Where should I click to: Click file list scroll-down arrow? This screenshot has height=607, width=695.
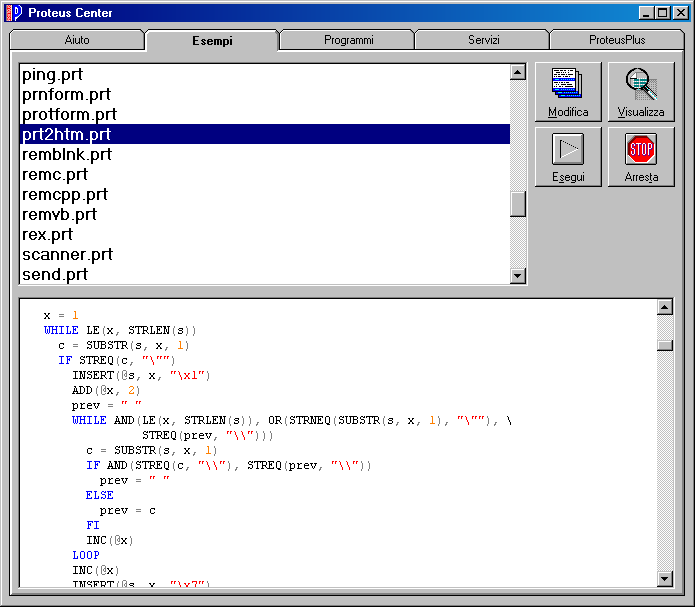pos(518,276)
